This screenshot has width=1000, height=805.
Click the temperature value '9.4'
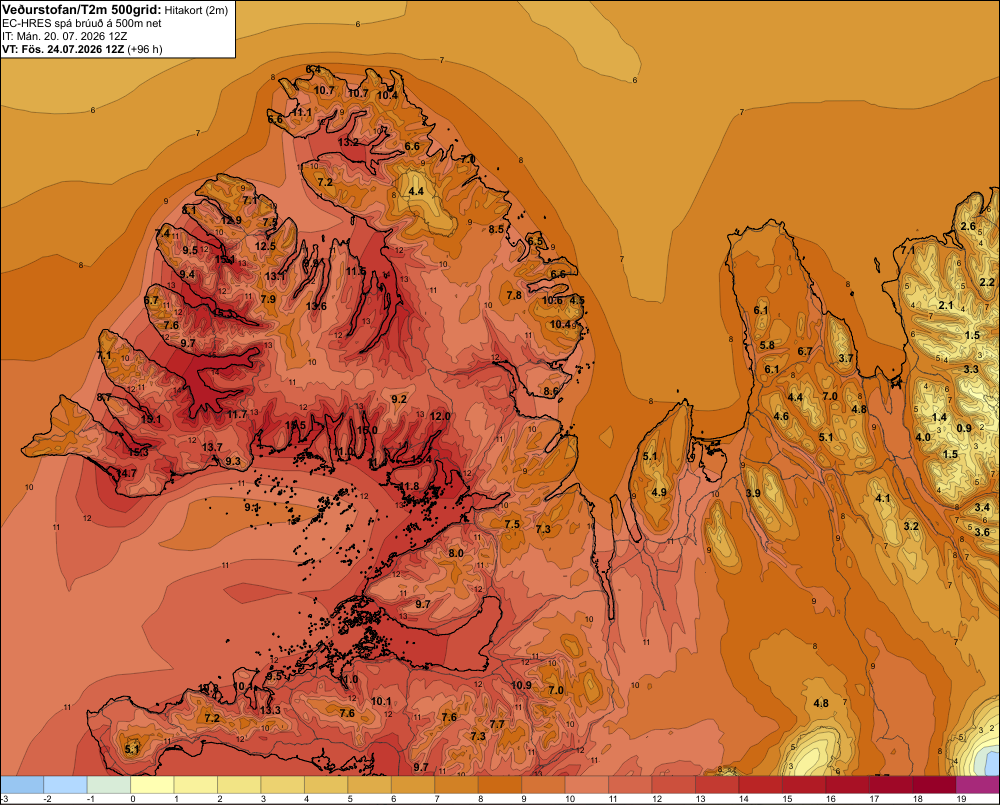tap(187, 274)
